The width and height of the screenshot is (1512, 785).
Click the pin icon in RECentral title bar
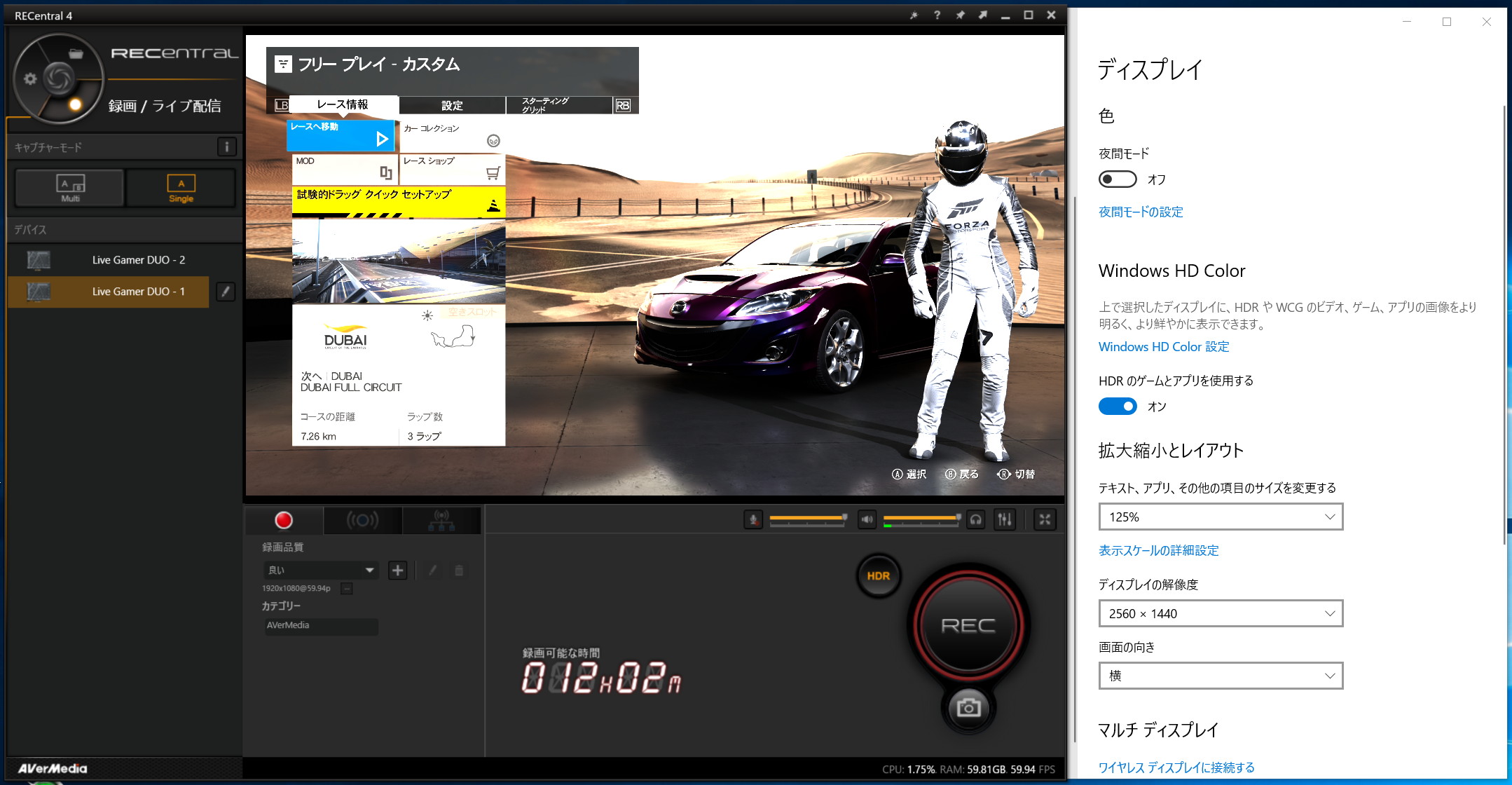(960, 15)
